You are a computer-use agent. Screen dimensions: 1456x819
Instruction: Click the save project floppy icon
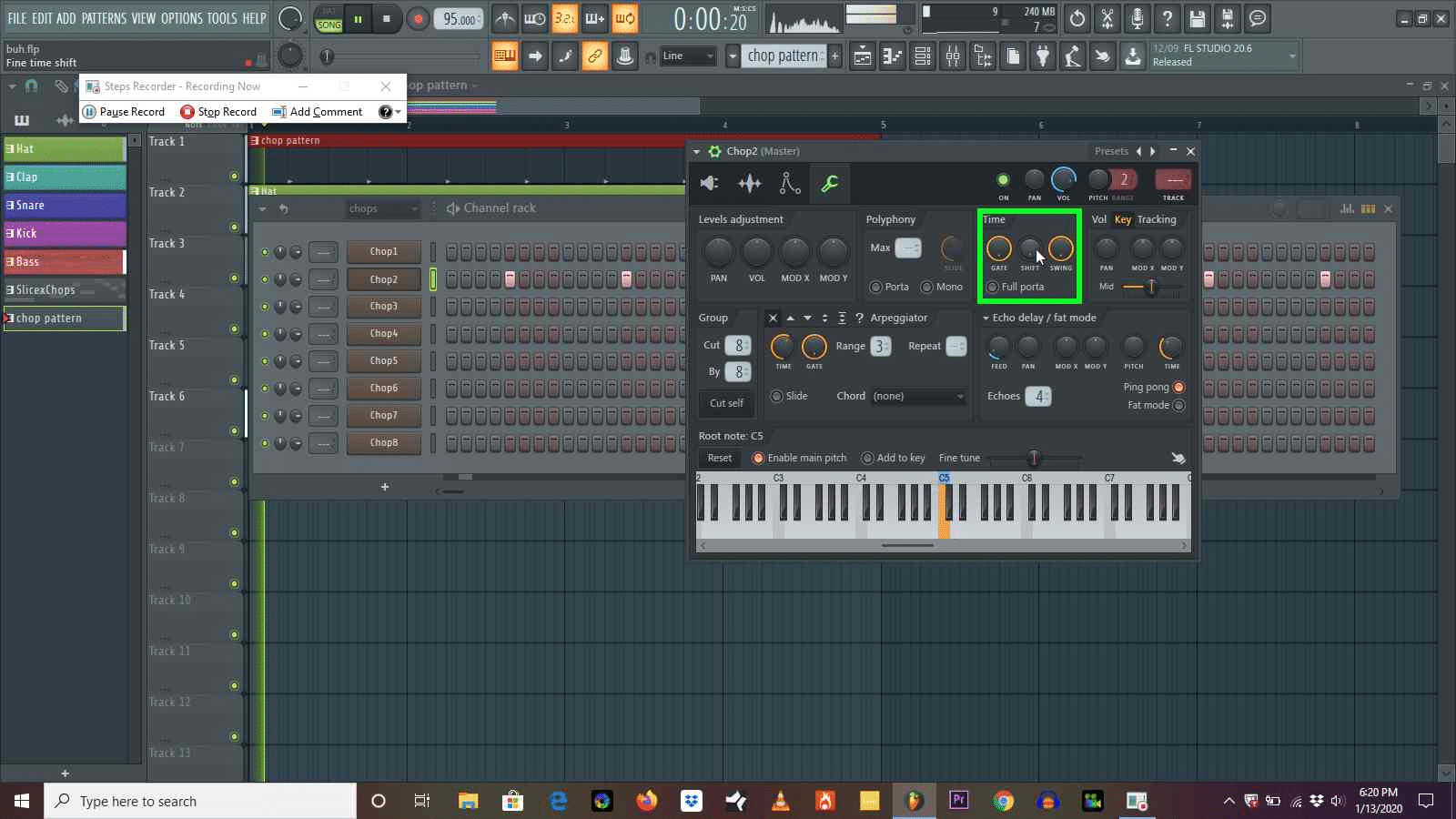click(1198, 18)
